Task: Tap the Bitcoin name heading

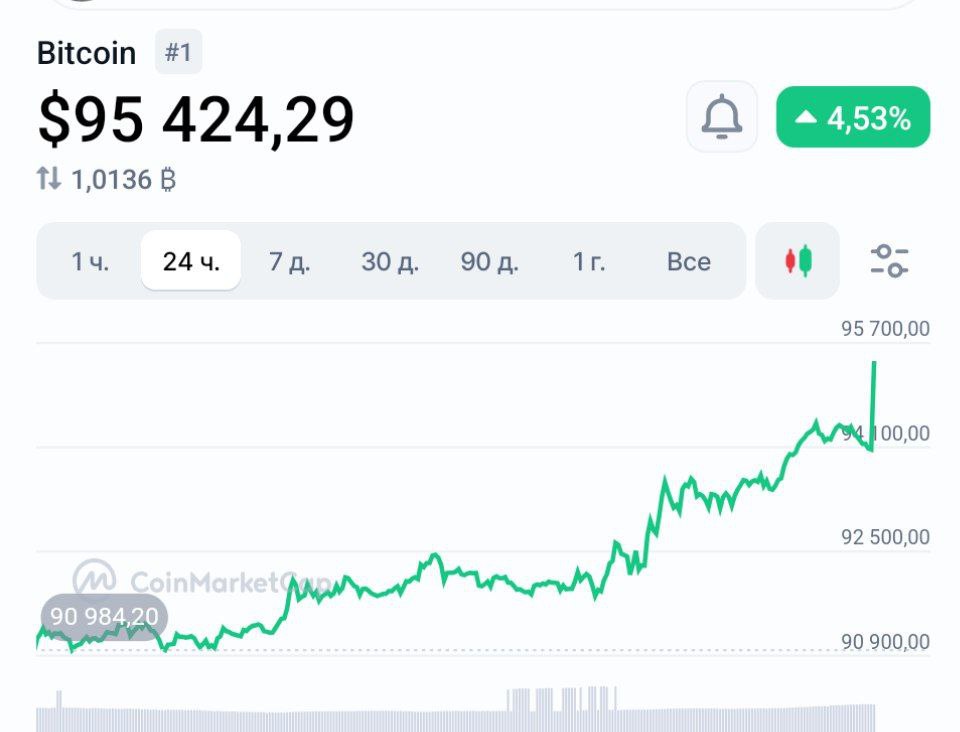Action: tap(86, 53)
